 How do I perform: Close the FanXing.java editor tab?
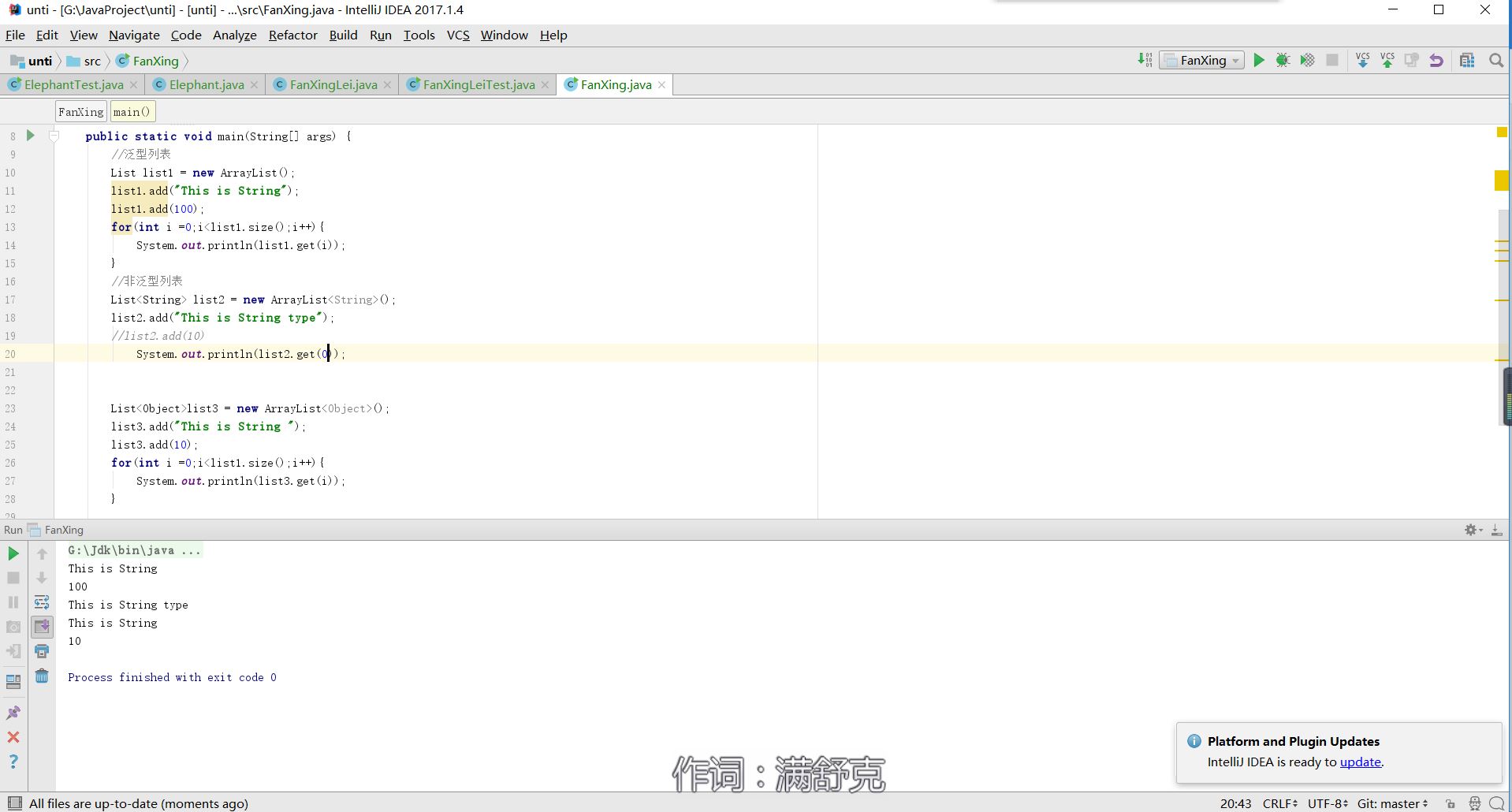(x=661, y=85)
